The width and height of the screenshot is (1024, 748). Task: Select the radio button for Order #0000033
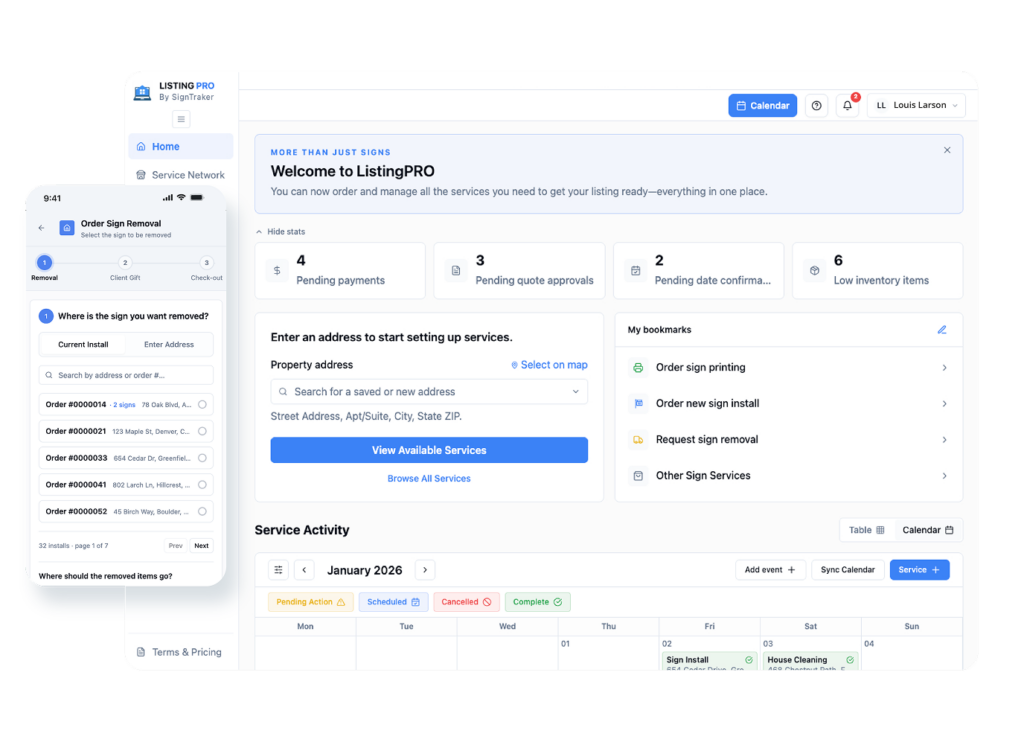[202, 459]
